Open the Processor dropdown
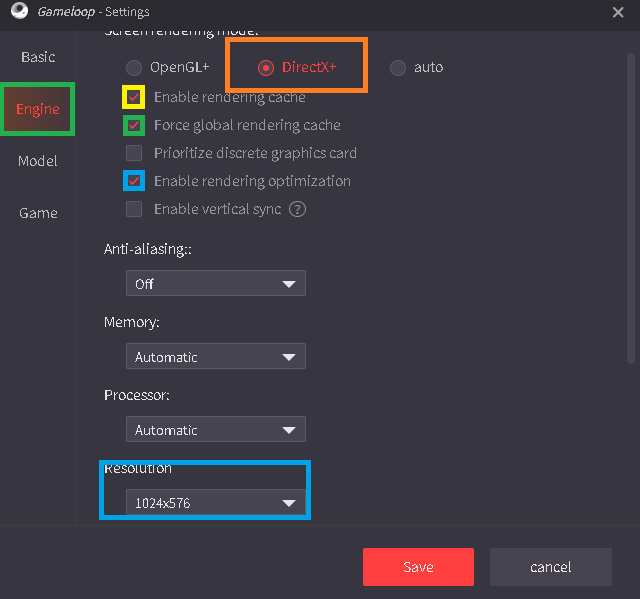This screenshot has width=640, height=599. point(216,429)
